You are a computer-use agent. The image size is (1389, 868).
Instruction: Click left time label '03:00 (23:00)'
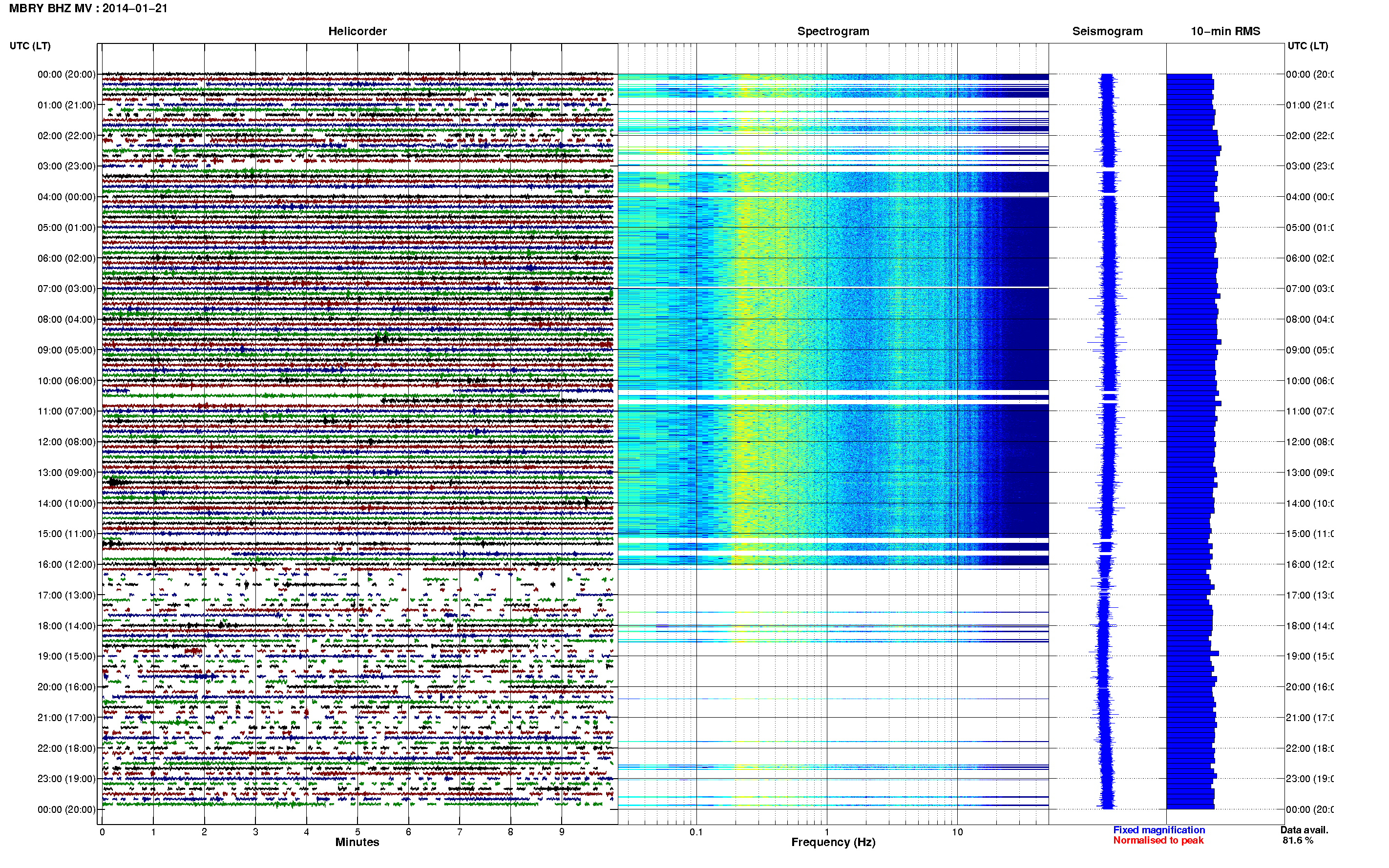(x=66, y=166)
